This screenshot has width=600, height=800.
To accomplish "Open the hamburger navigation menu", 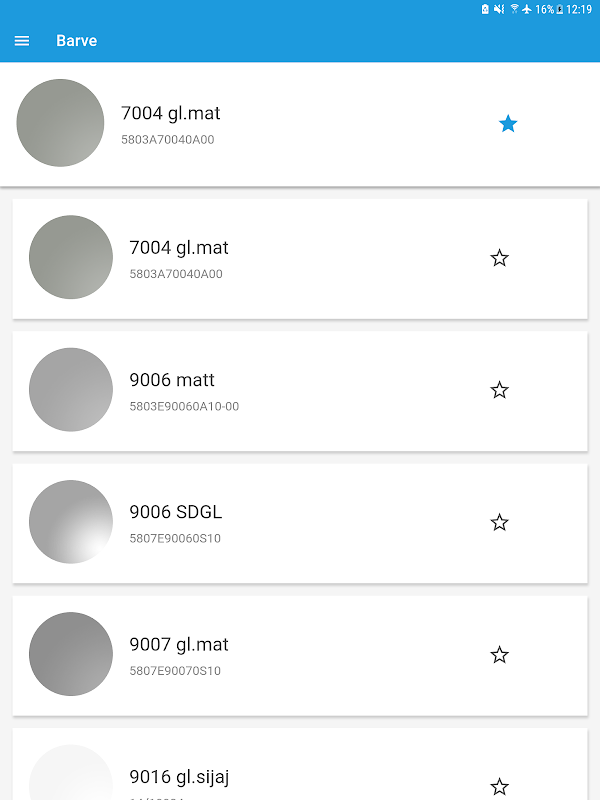I will (22, 41).
